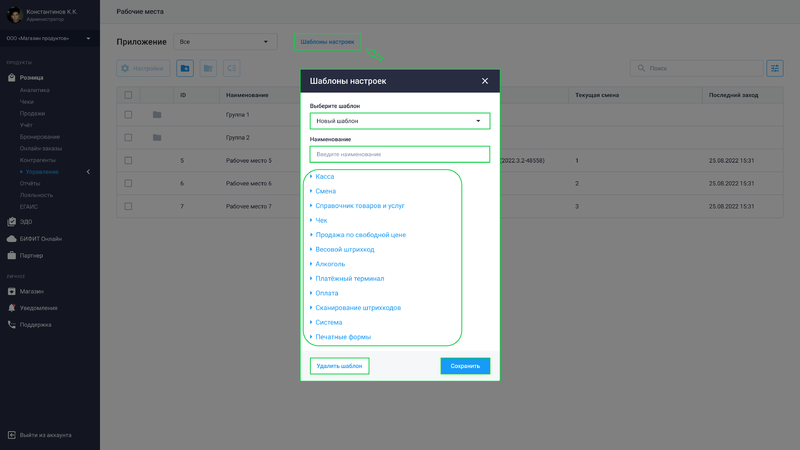Open the Аналитика sidebar menu item
The image size is (800, 450).
click(34, 90)
